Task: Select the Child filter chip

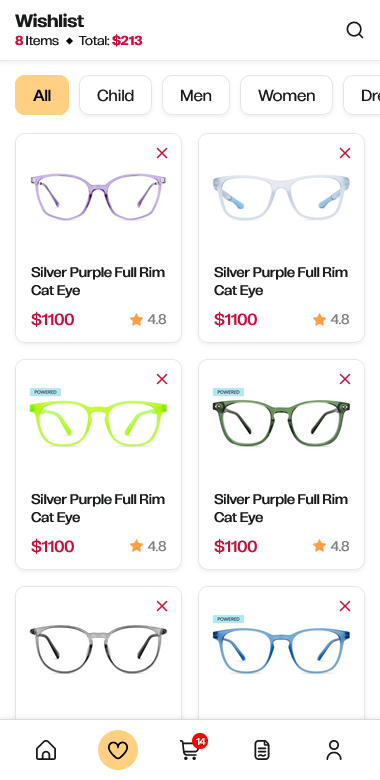Action: (x=115, y=95)
